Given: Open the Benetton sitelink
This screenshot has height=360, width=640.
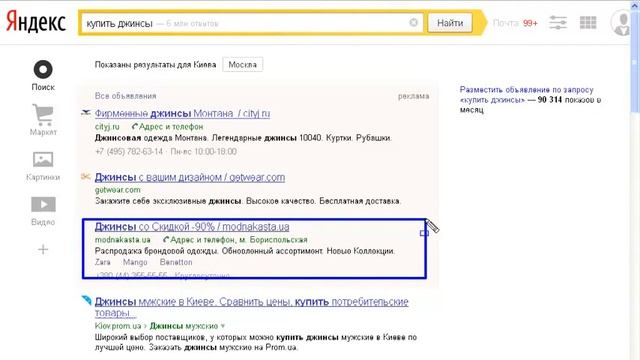Looking at the screenshot, I should [176, 262].
